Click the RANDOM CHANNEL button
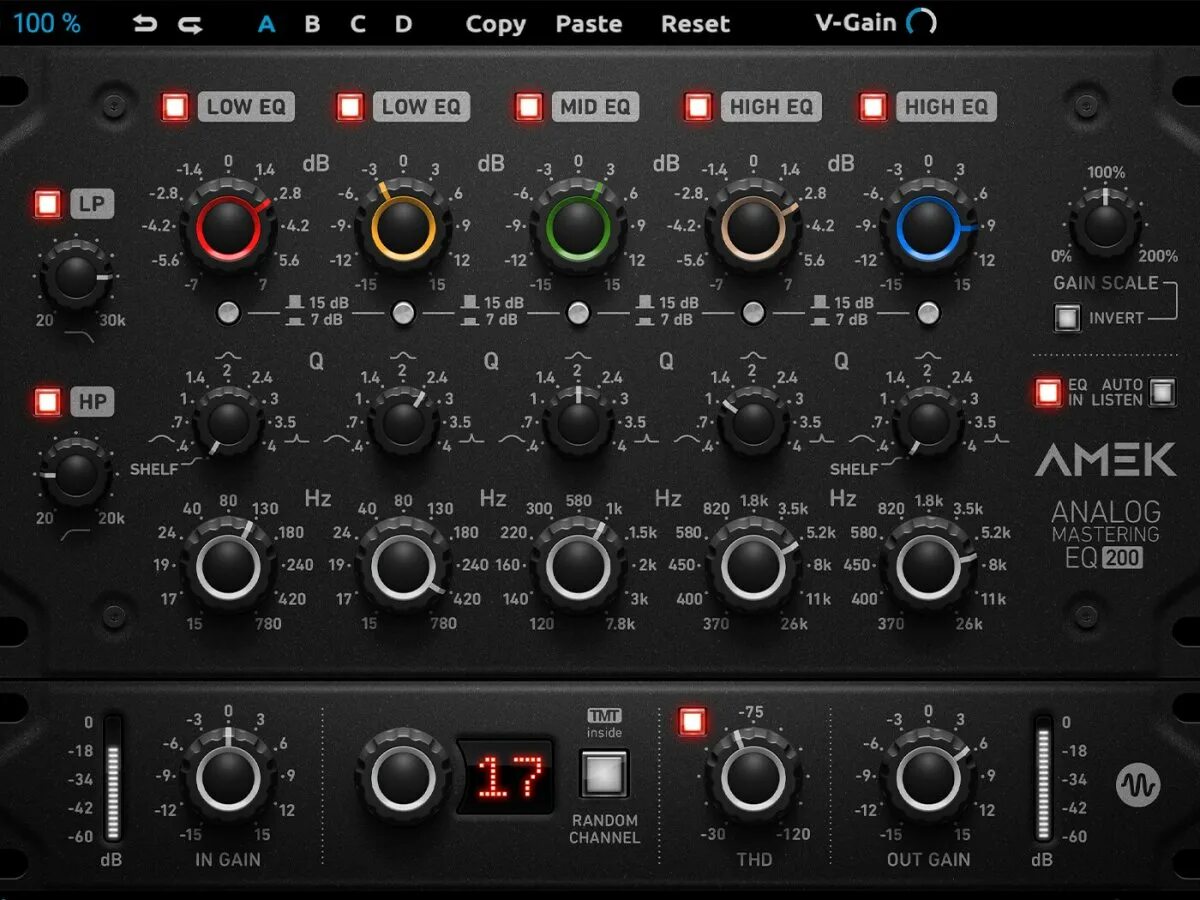The image size is (1200, 900). click(x=604, y=775)
